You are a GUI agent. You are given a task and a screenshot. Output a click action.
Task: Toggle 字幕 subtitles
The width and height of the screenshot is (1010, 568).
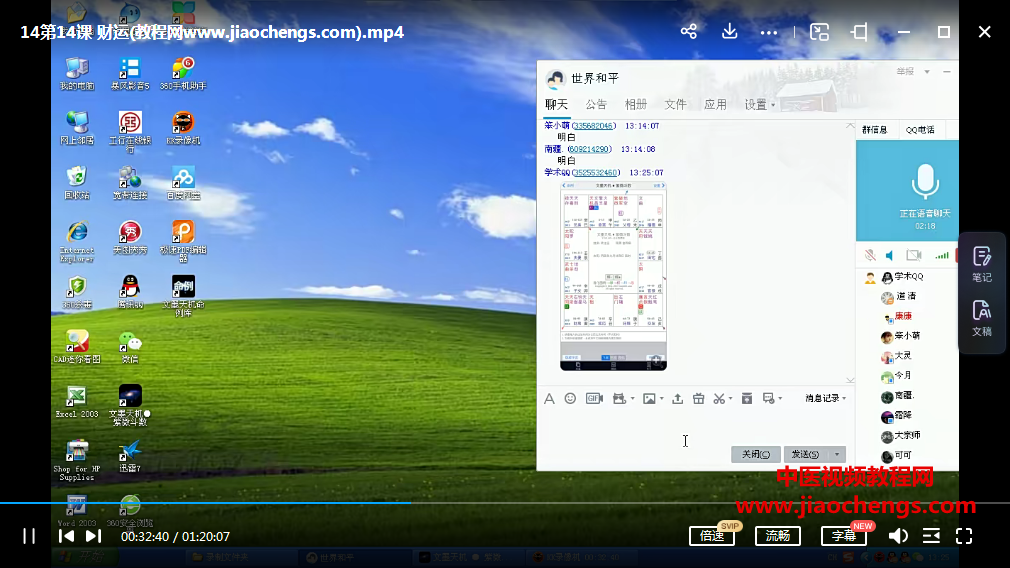pos(844,536)
